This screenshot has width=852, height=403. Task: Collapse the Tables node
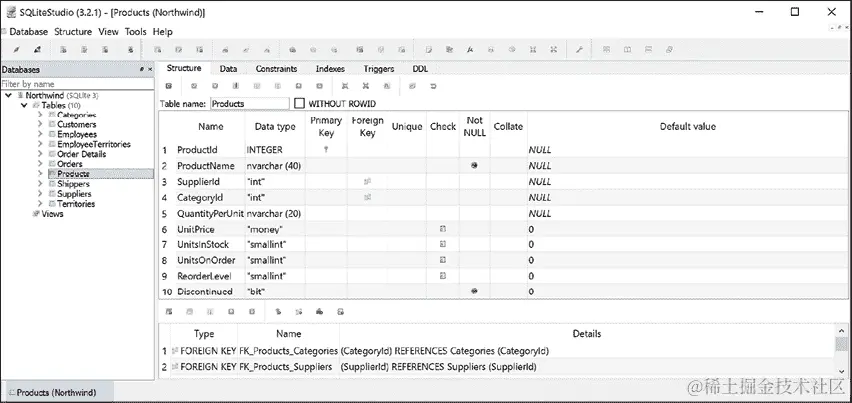click(x=24, y=105)
